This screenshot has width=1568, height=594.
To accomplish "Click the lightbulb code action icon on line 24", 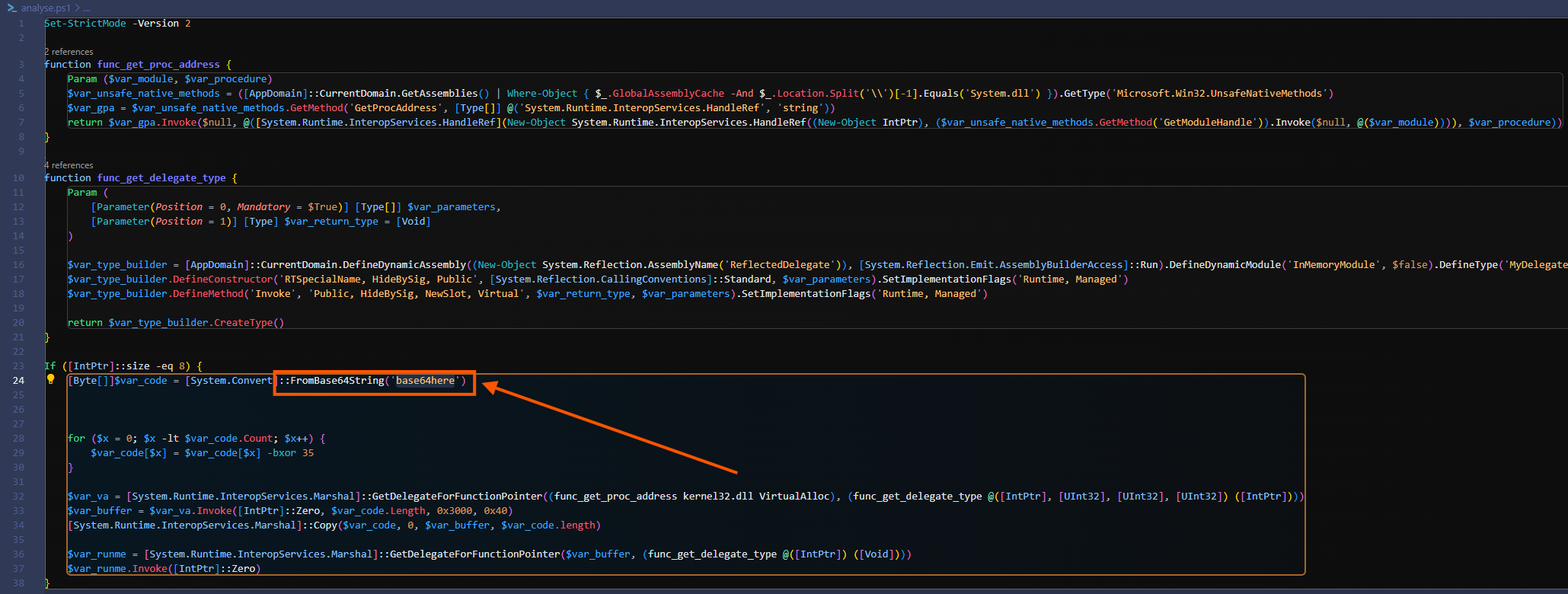I will point(51,379).
